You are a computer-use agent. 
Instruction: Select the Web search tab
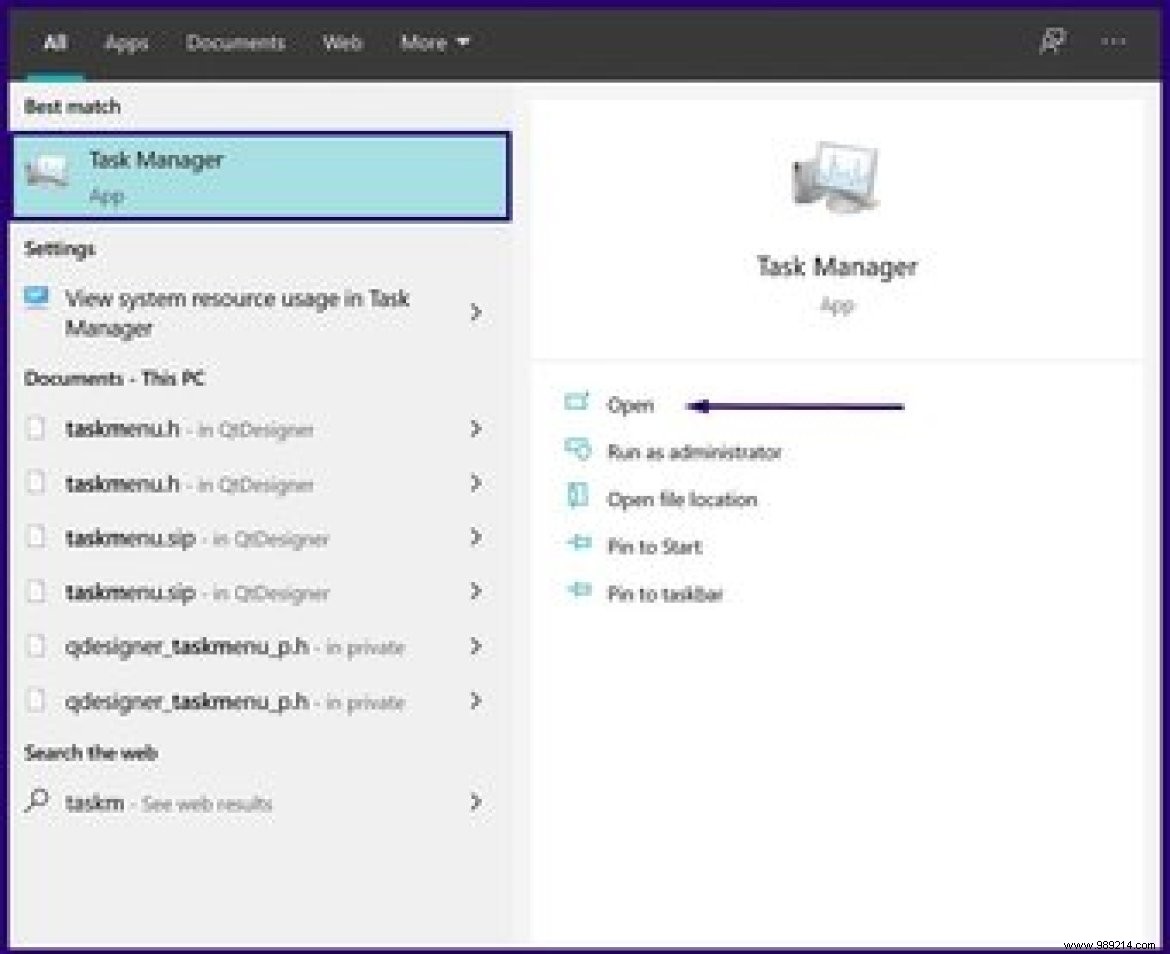[x=342, y=42]
